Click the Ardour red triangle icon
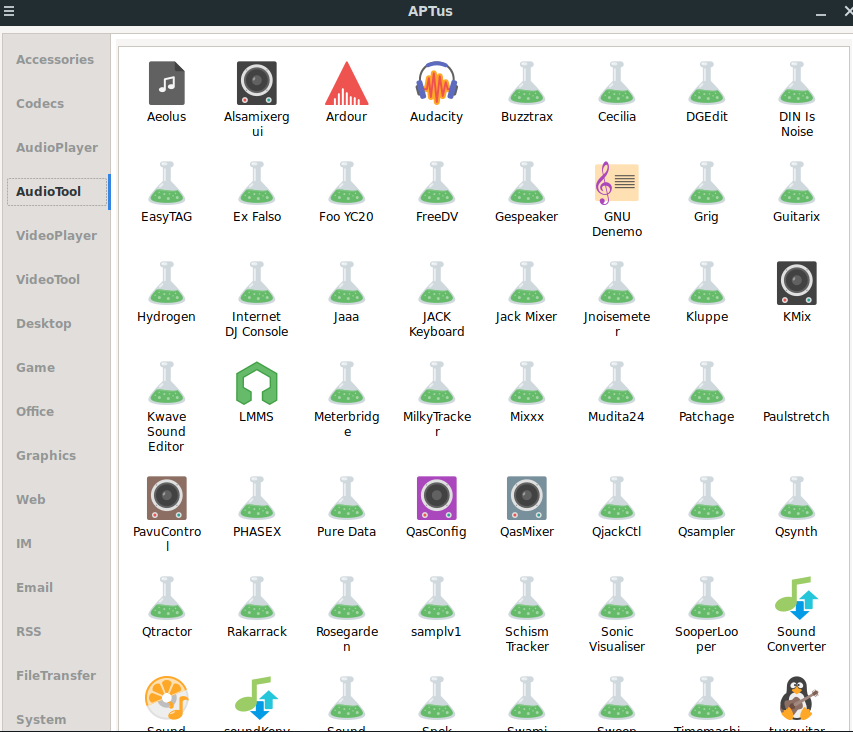The width and height of the screenshot is (853, 732). (347, 83)
